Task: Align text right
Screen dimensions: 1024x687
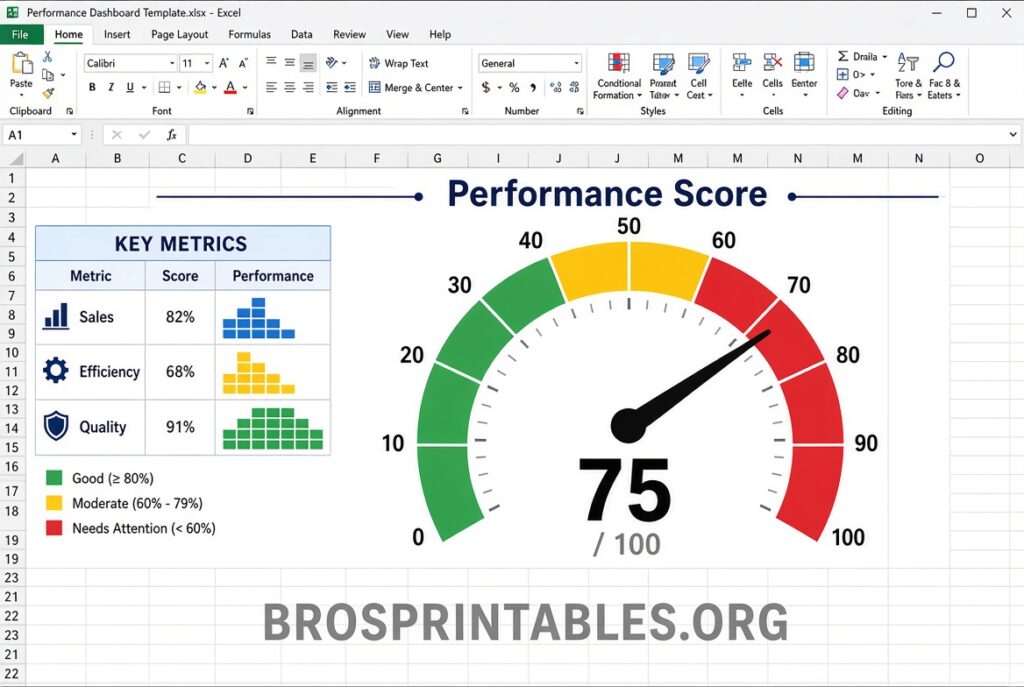Action: tap(308, 87)
